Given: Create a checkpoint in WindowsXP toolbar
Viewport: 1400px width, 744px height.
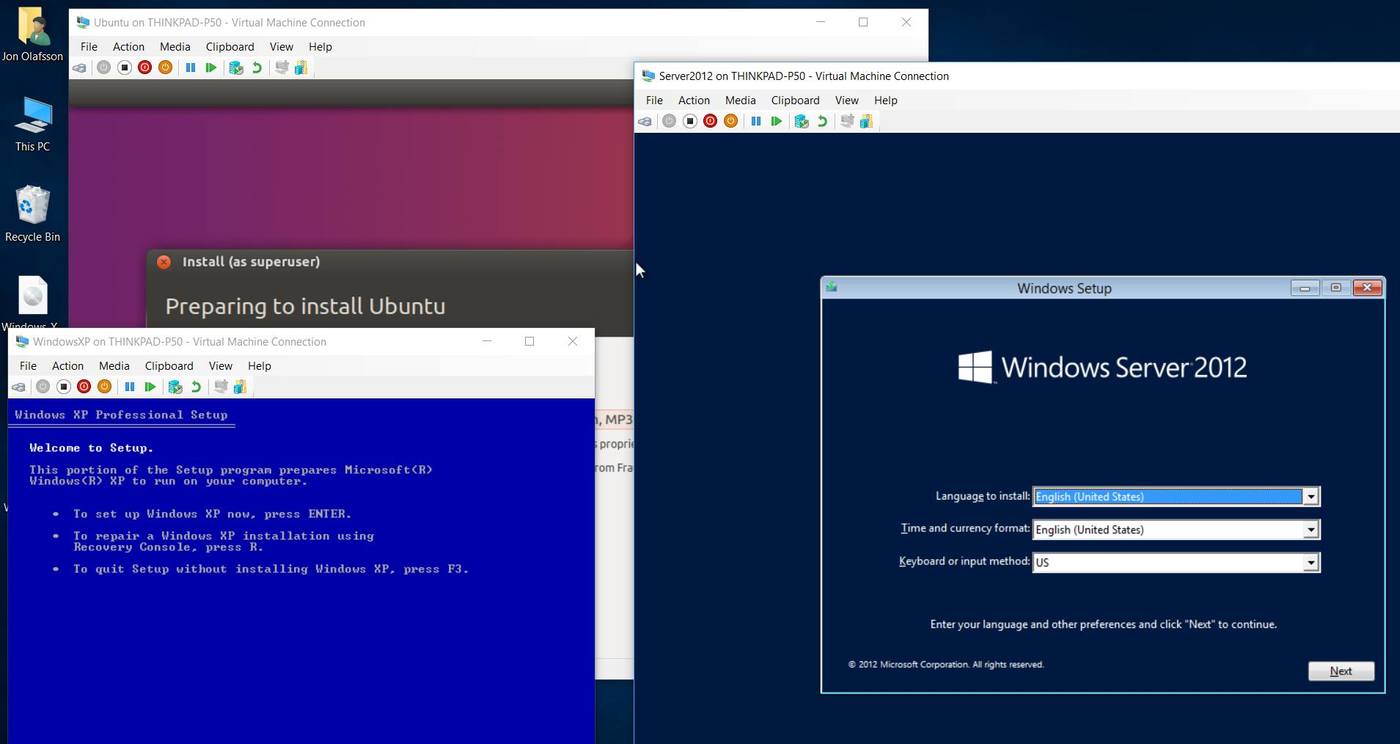Looking at the screenshot, I should coord(175,387).
